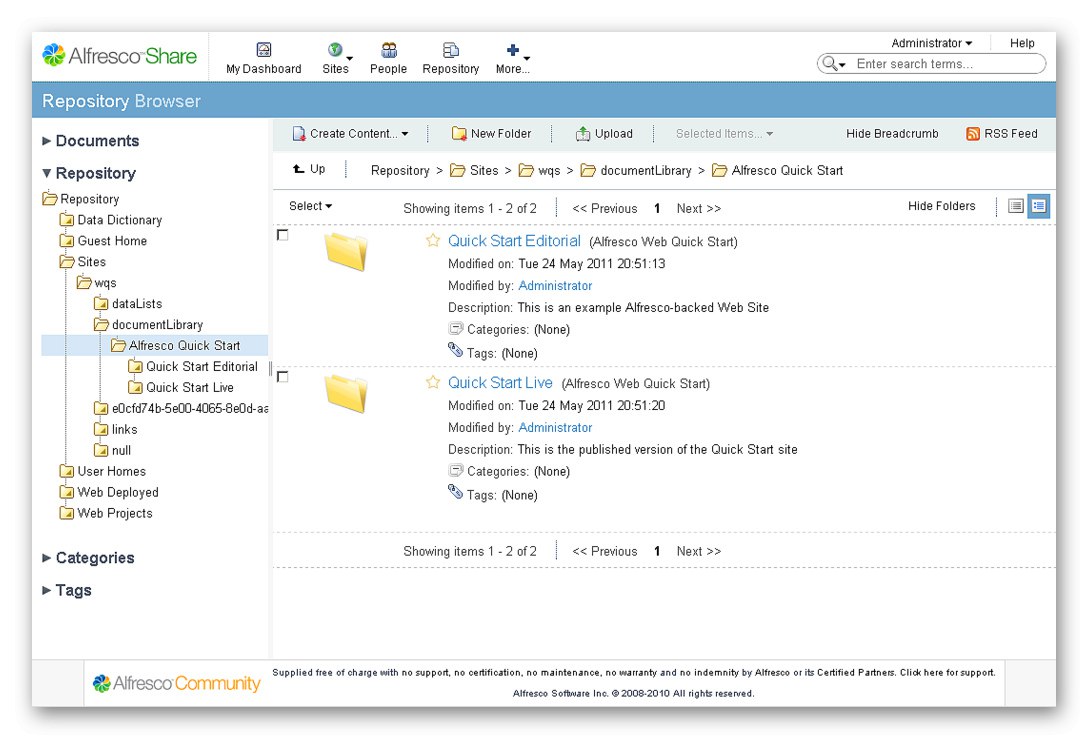Image resolution: width=1088 pixels, height=739 pixels.
Task: Click the Help menu item
Action: [1022, 43]
